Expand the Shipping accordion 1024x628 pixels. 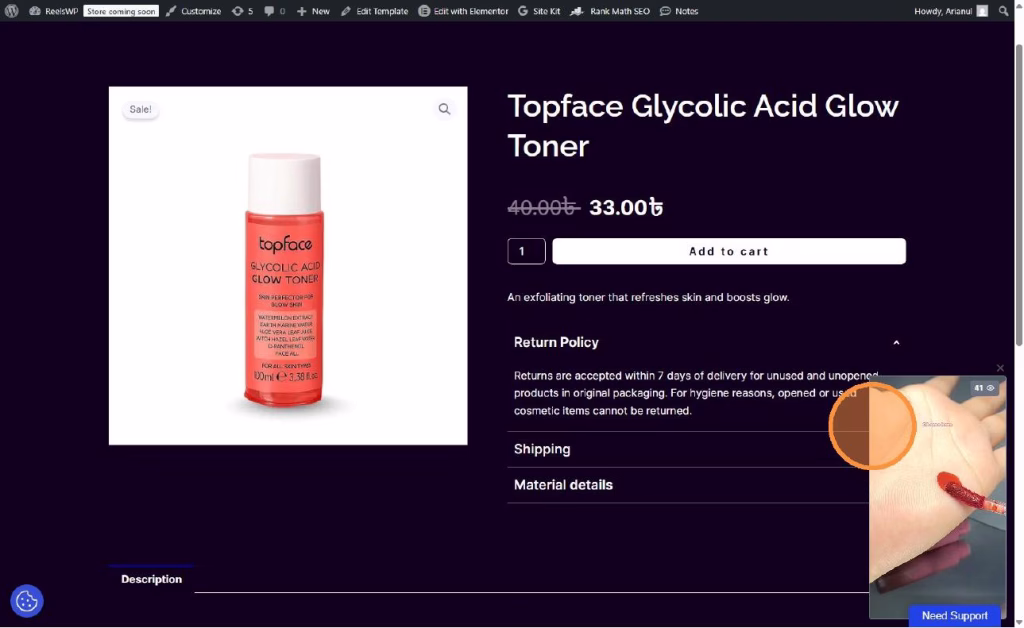coord(688,449)
